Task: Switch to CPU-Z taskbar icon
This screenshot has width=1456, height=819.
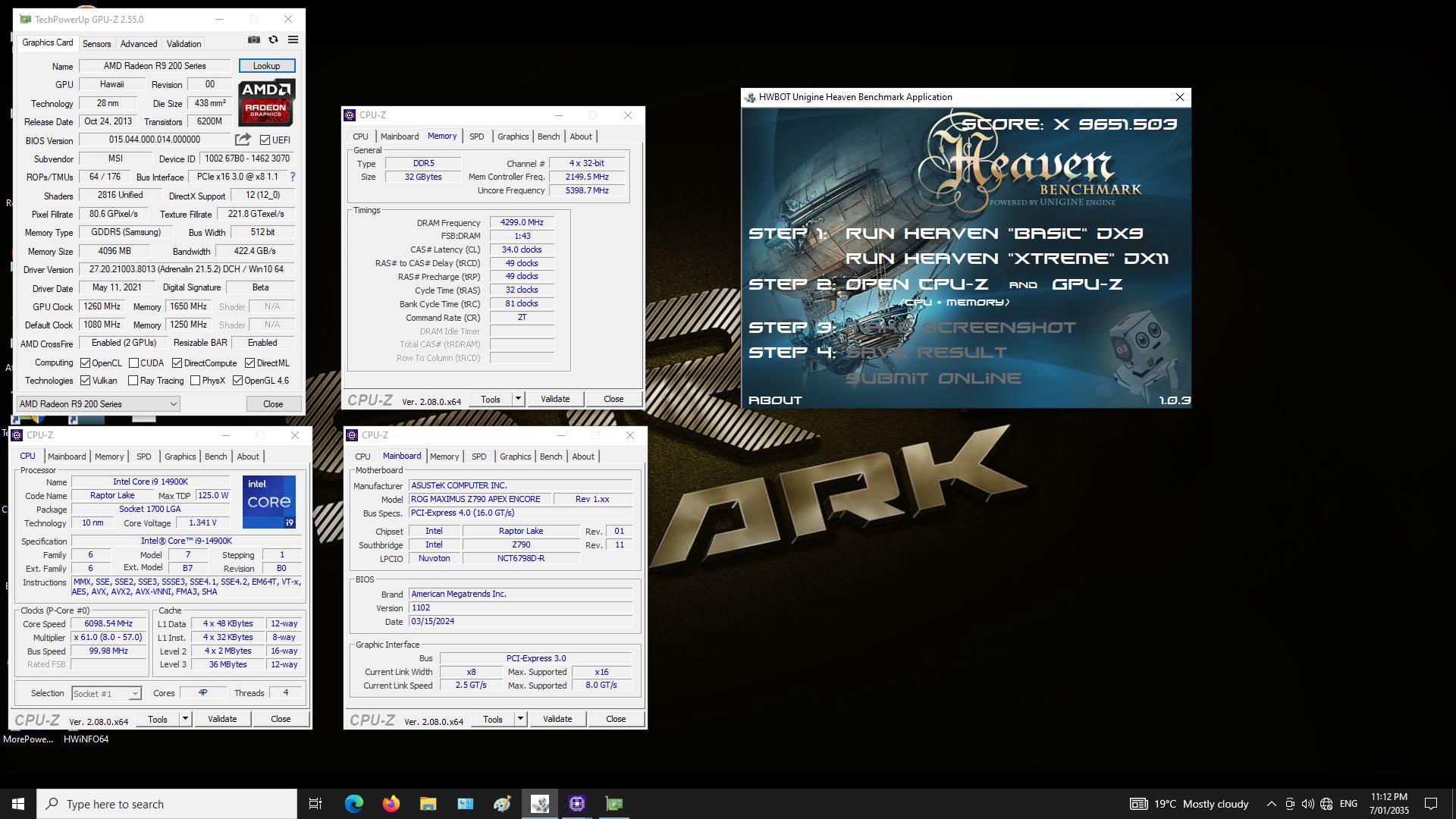Action: [x=577, y=804]
